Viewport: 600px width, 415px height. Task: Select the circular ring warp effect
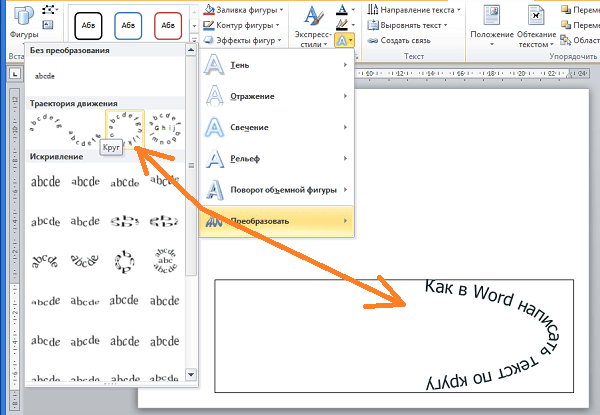click(x=125, y=261)
